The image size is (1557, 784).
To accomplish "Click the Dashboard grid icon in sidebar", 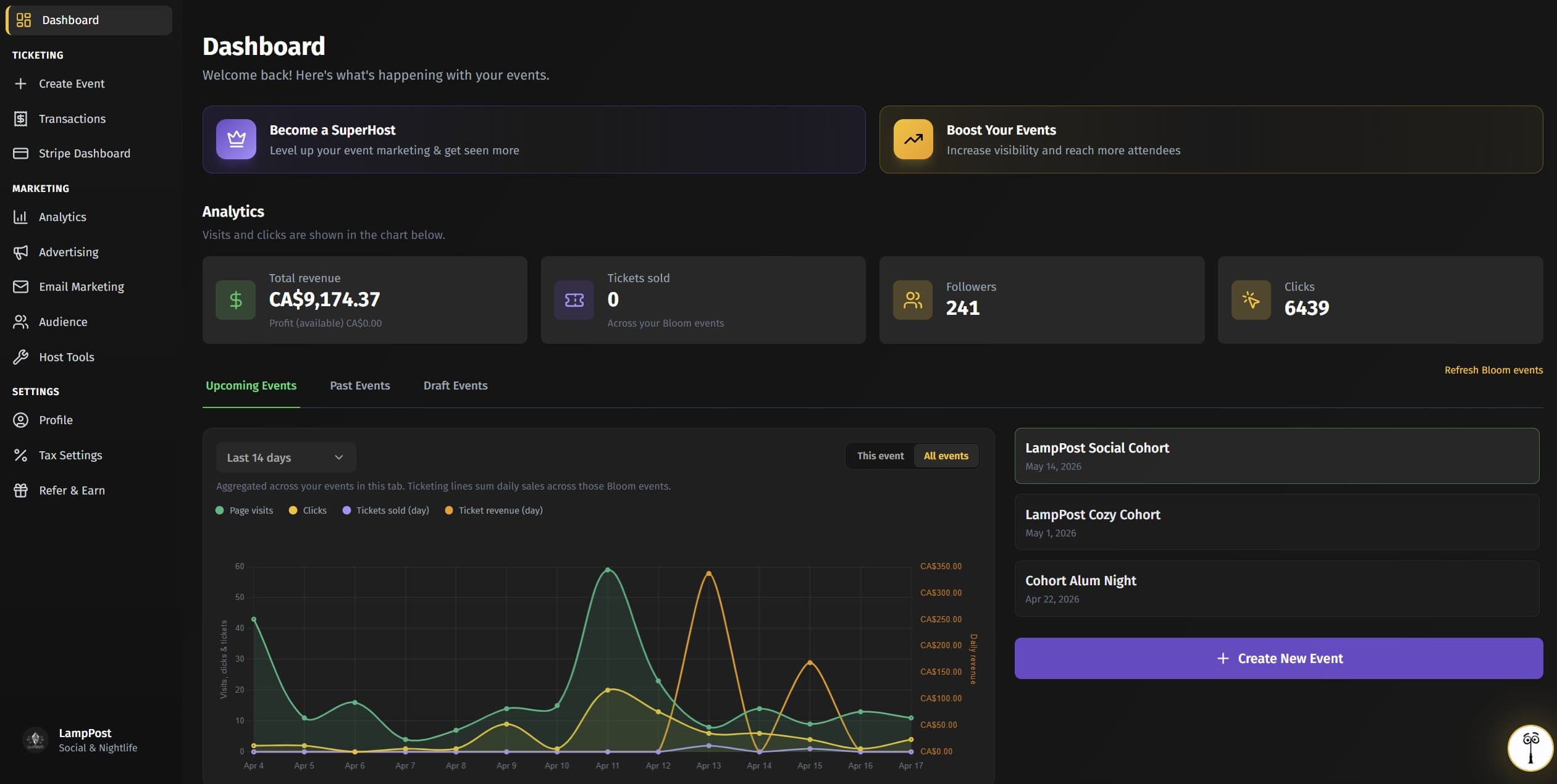I will click(23, 20).
